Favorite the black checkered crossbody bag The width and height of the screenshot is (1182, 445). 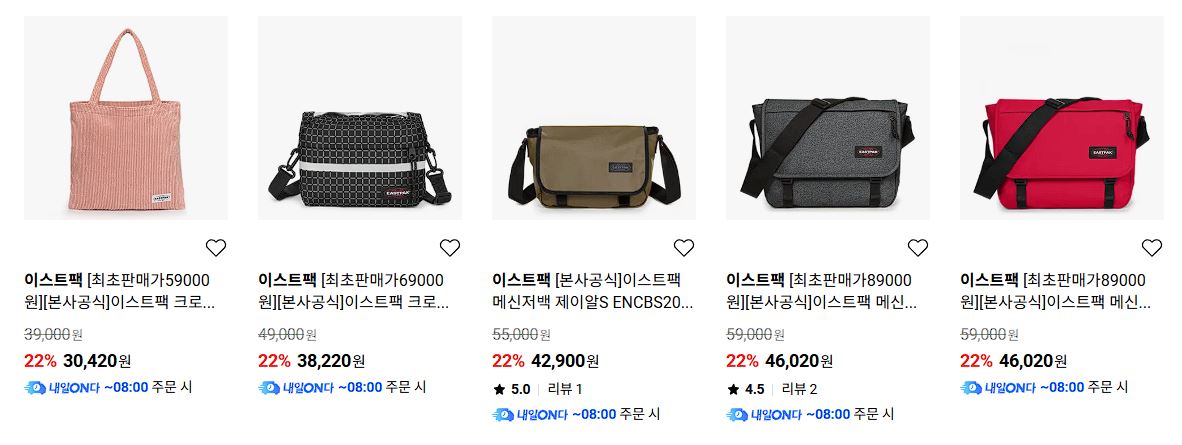[449, 247]
